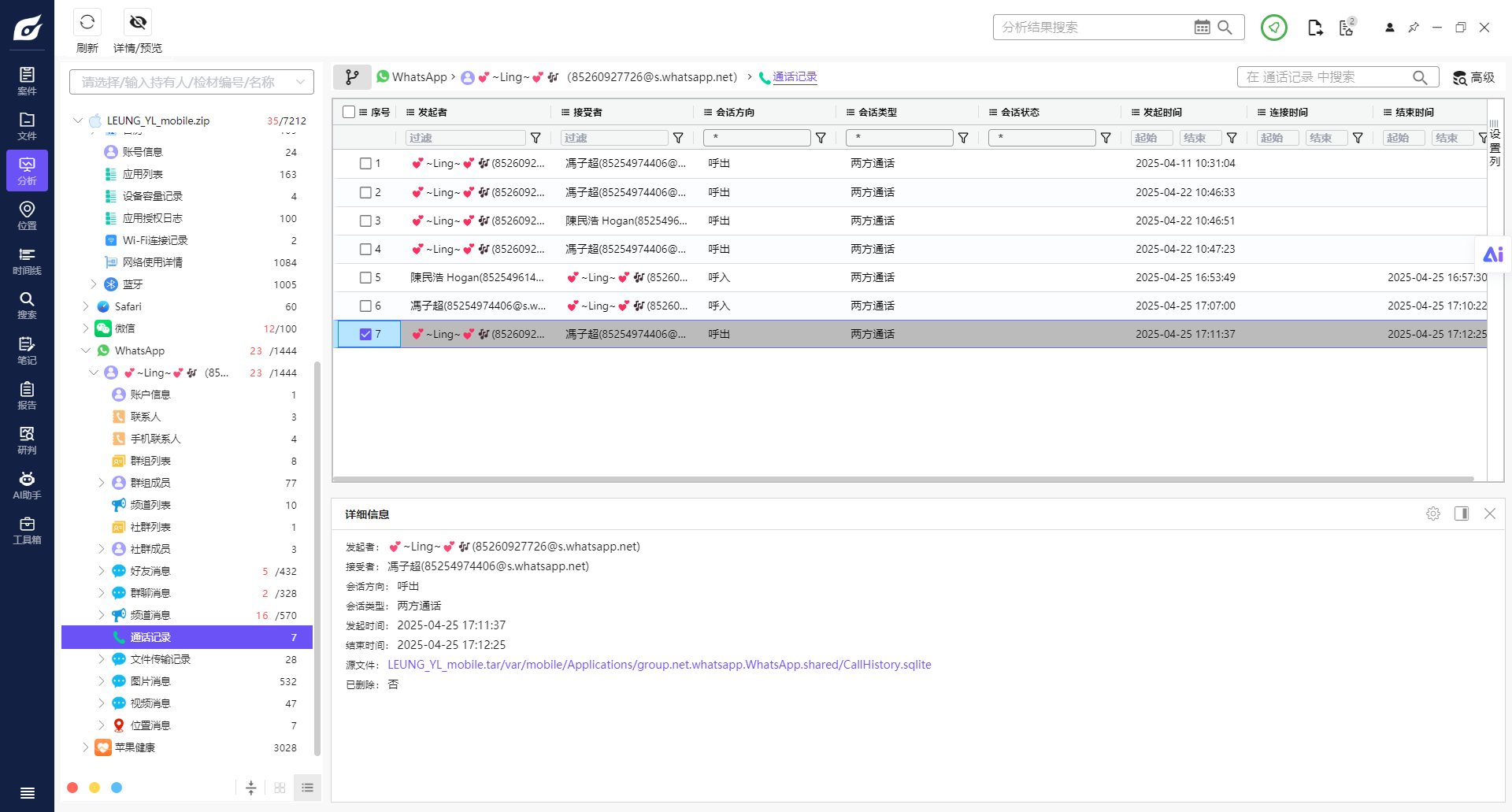The width and height of the screenshot is (1512, 812).
Task: Select the red color tag dot
Action: point(72,788)
